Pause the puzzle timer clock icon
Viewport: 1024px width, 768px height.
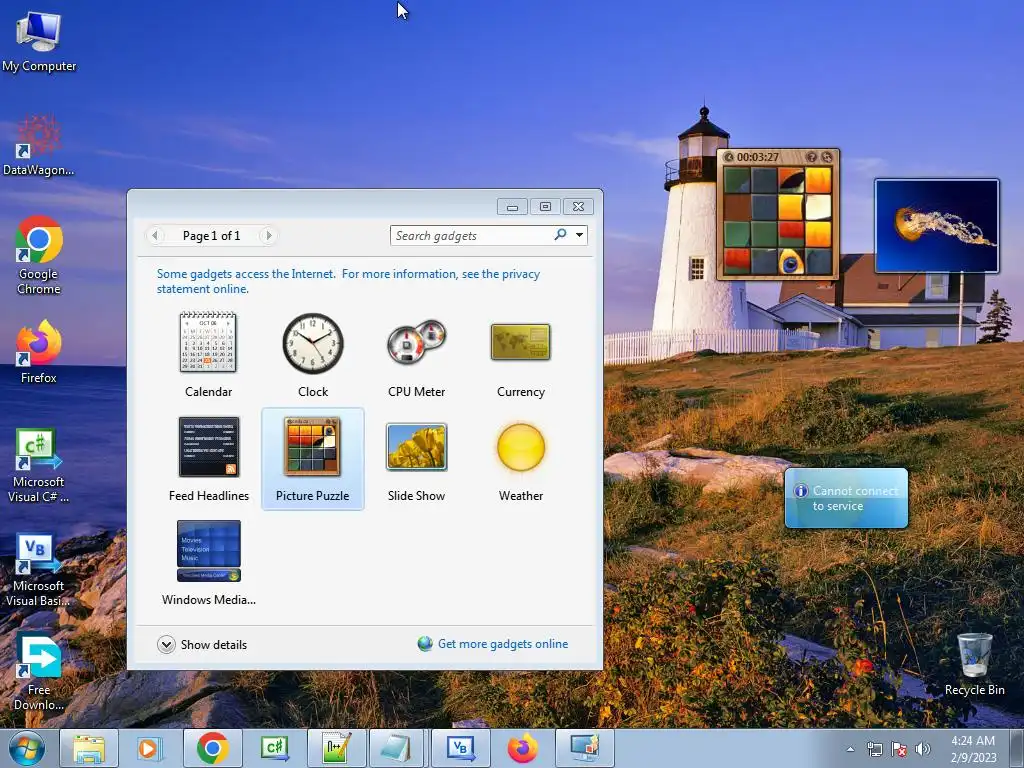[729, 157]
